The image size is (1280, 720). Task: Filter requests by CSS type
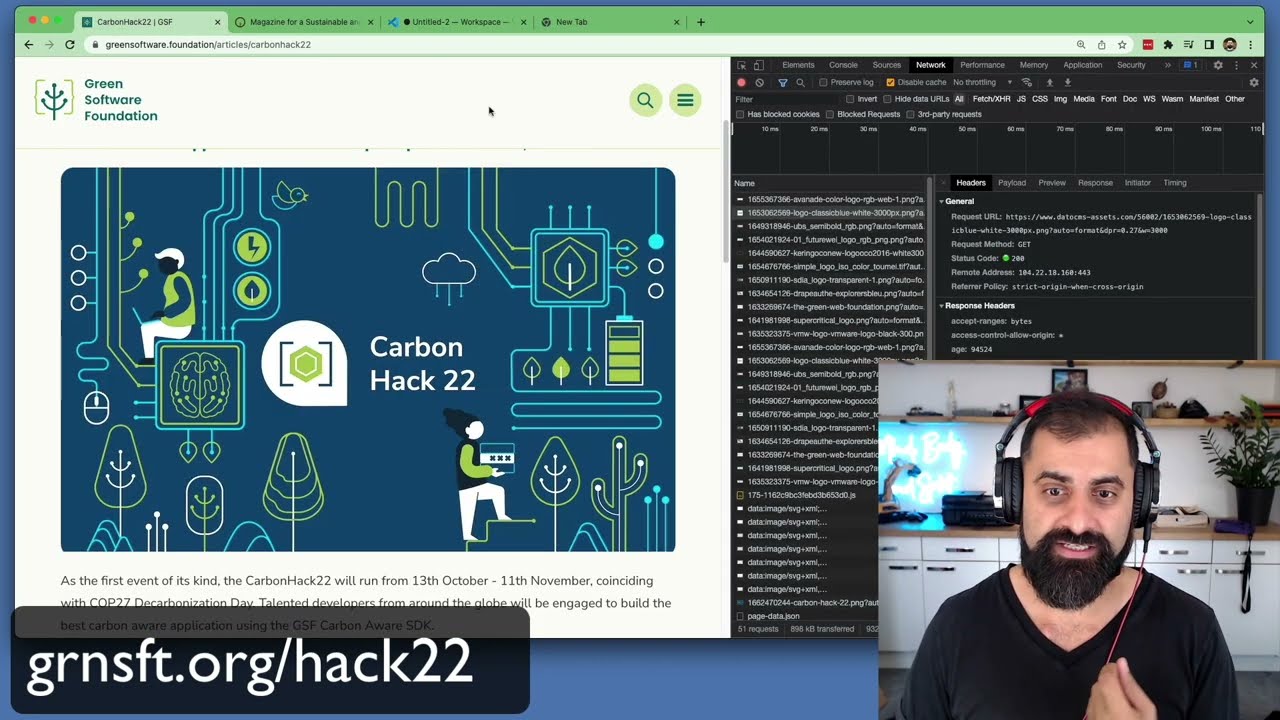[x=1039, y=99]
